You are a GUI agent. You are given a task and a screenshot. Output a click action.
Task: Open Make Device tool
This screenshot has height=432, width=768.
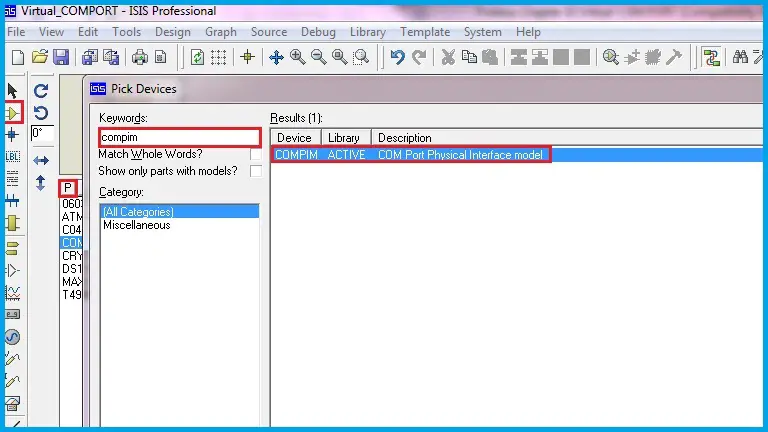[632, 57]
